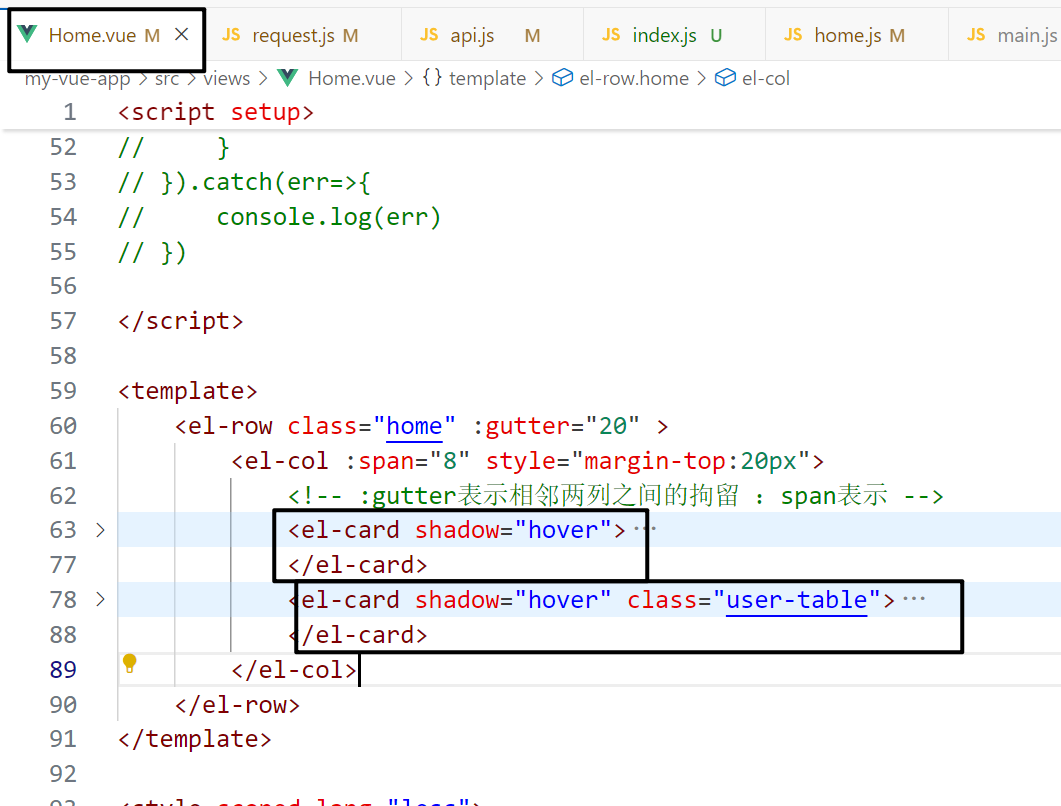The image size is (1061, 806).
Task: Click the JS icon on the api.js tab
Action: coord(429,35)
